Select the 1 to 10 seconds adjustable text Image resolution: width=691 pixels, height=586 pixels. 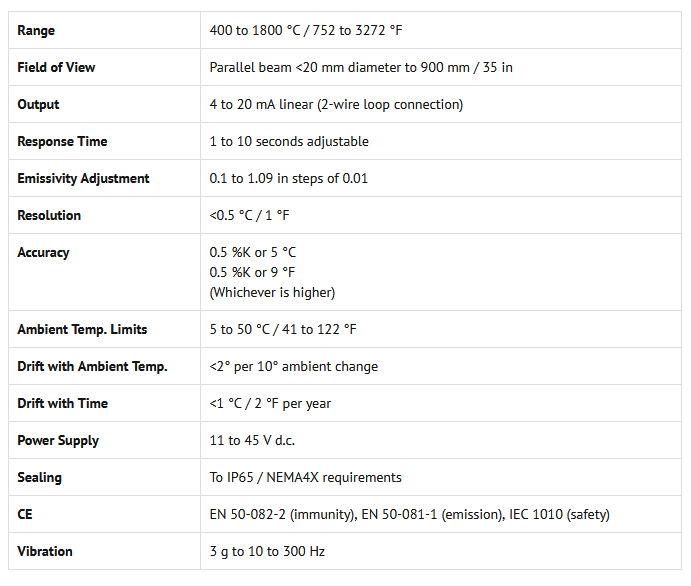pos(289,141)
